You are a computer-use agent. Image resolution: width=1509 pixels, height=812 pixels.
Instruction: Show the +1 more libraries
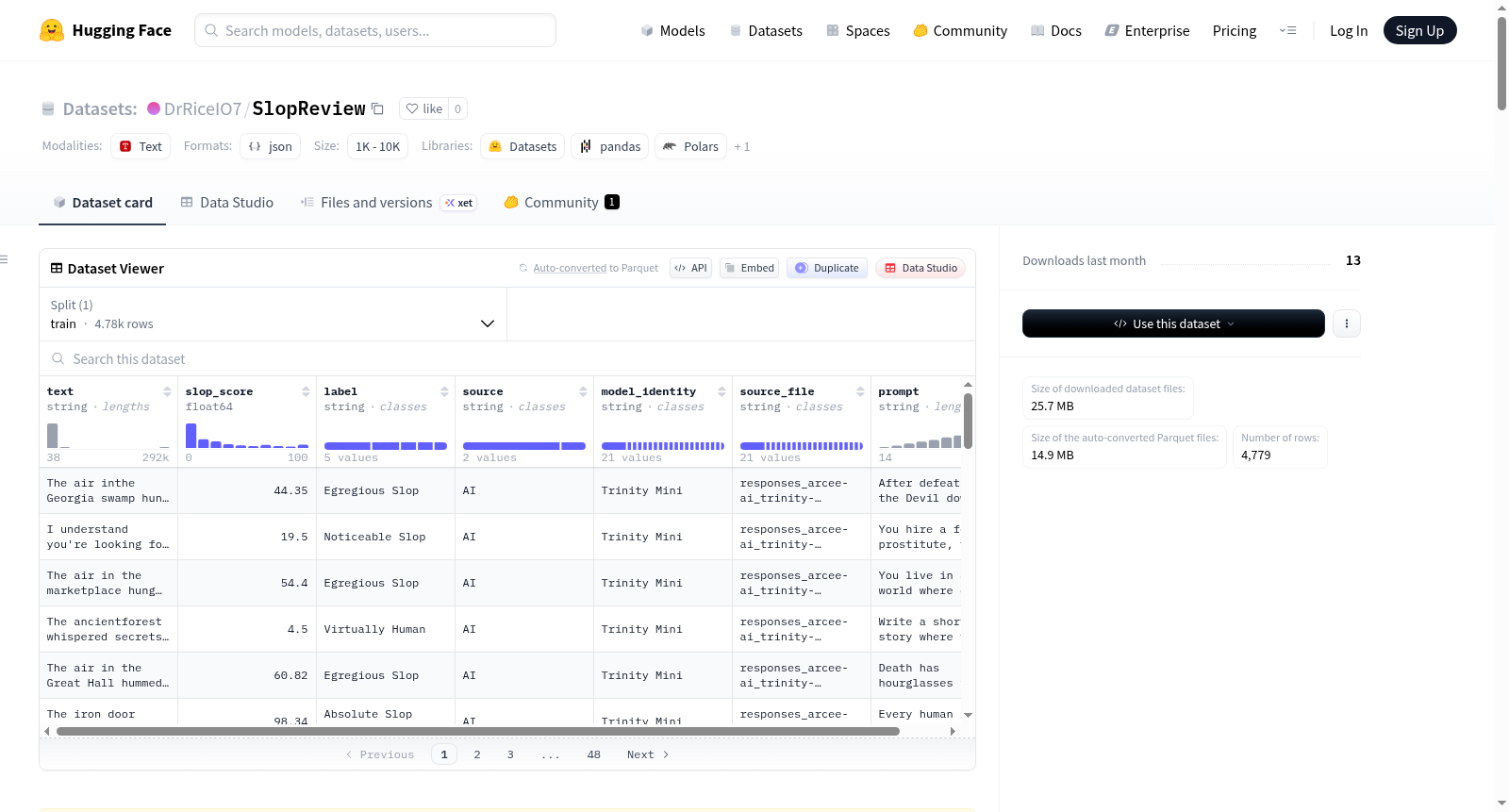tap(742, 146)
